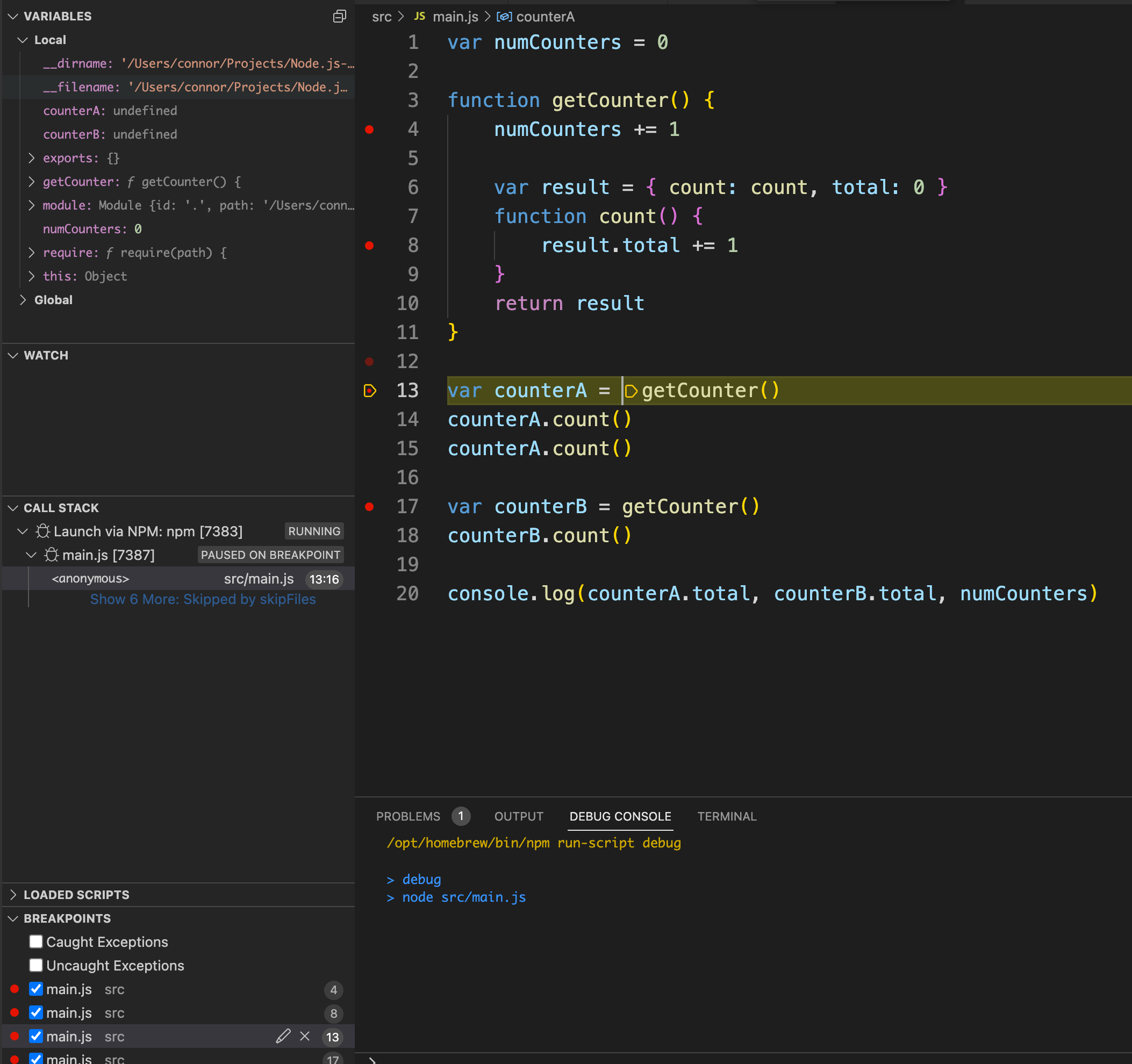This screenshot has width=1132, height=1064.
Task: Click the breakpoint dot on line 17
Action: [x=369, y=507]
